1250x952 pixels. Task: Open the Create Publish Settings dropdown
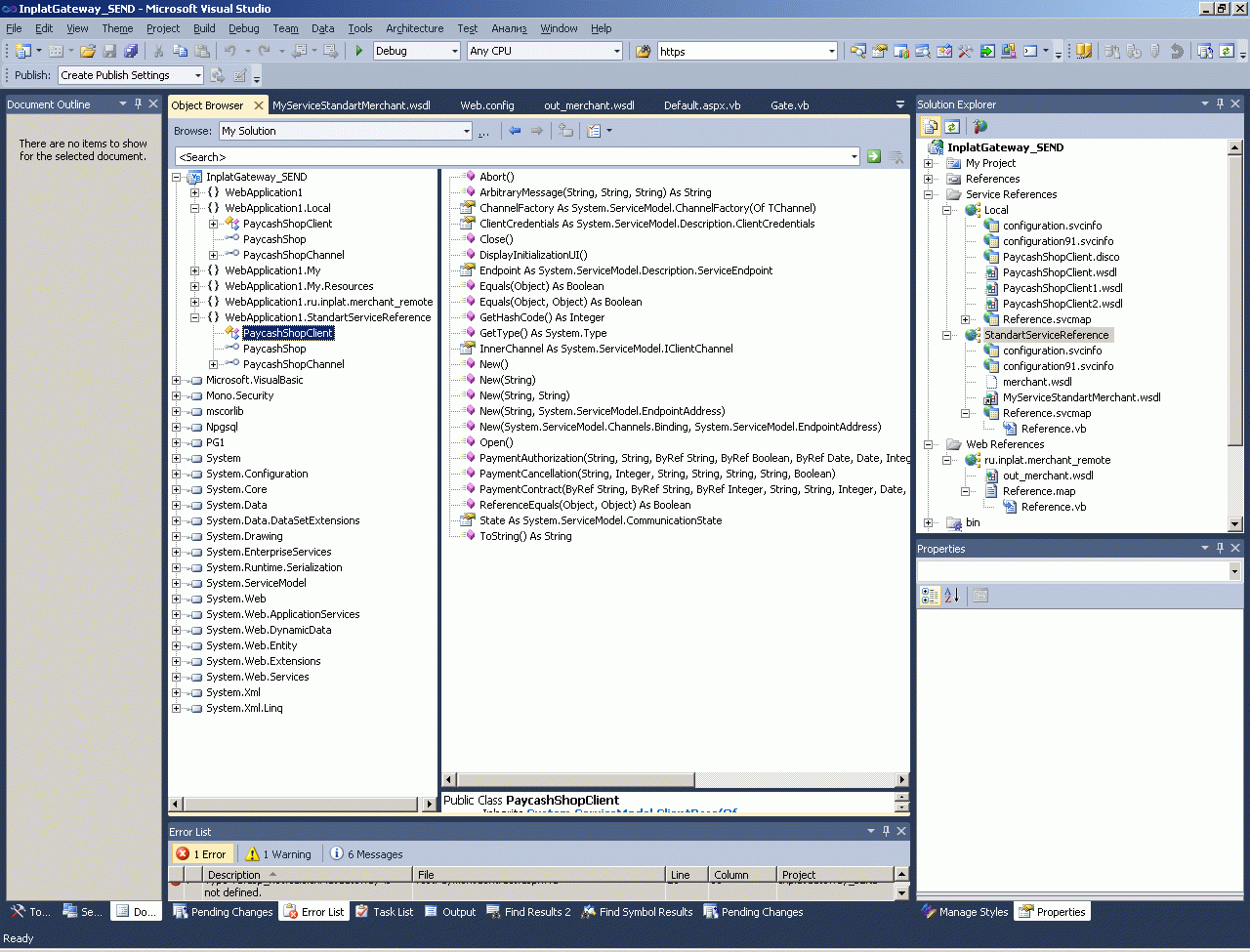pyautogui.click(x=197, y=75)
